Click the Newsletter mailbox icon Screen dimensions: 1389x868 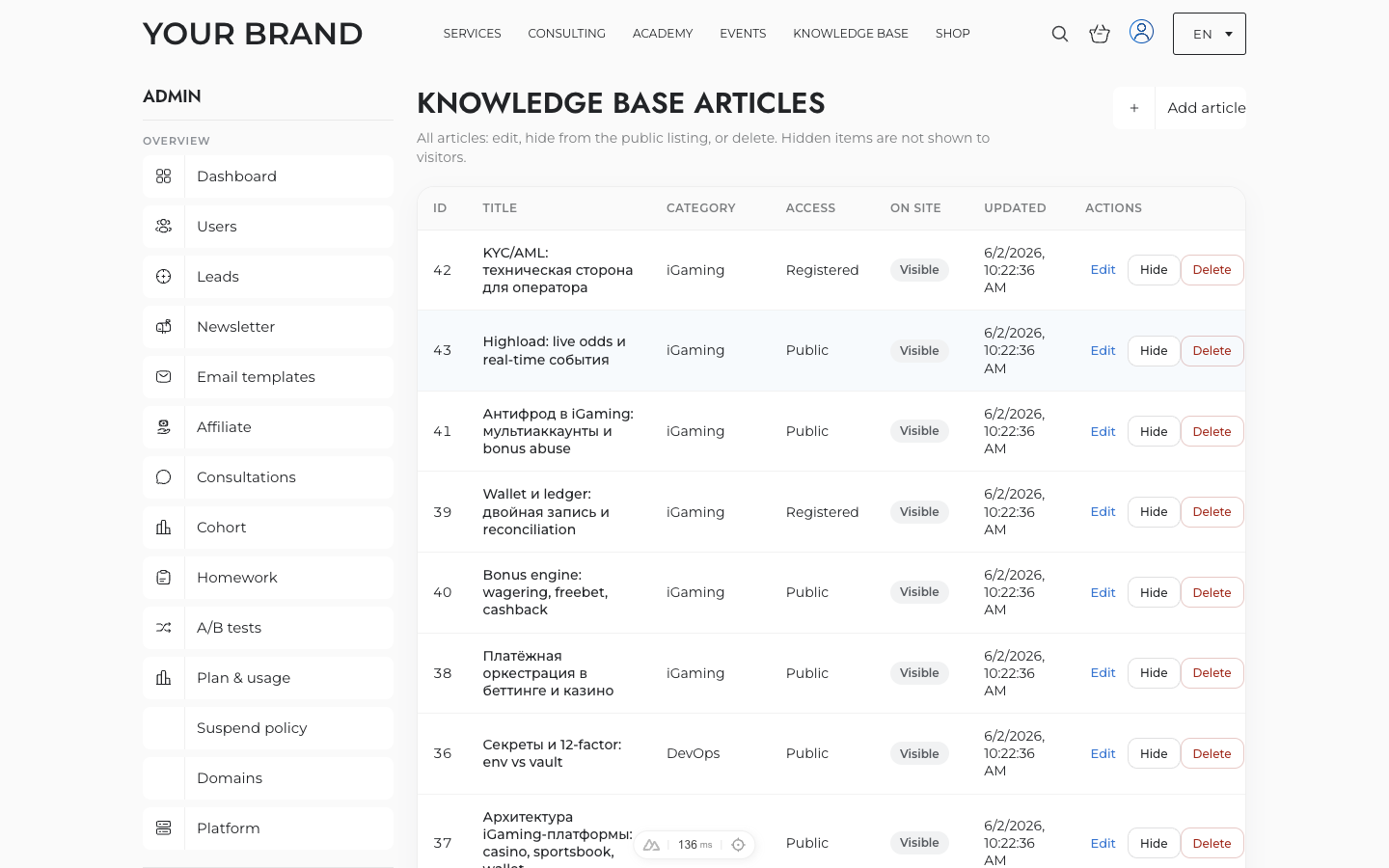[x=164, y=327]
